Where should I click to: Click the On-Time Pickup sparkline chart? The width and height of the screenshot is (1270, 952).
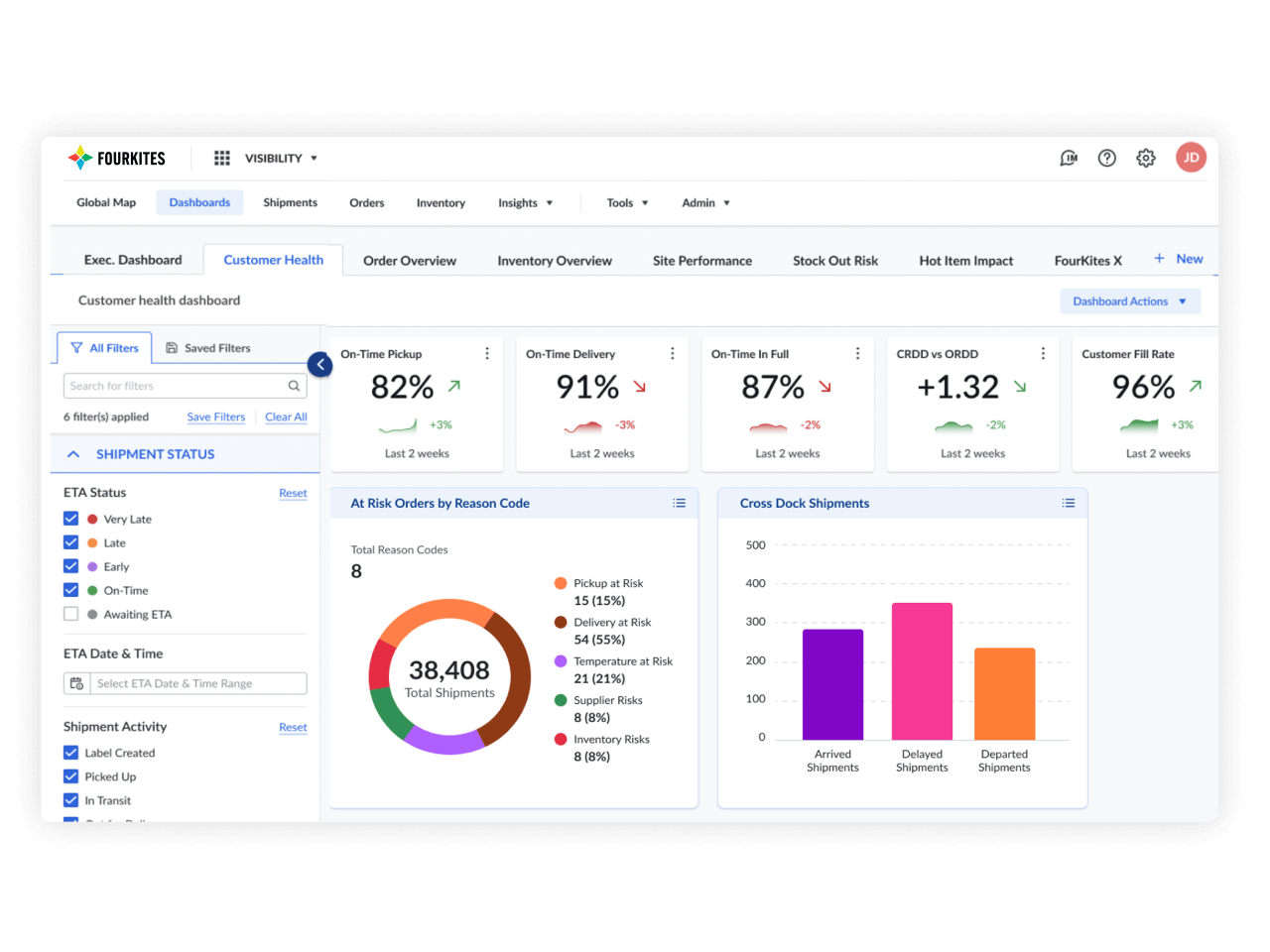[397, 426]
